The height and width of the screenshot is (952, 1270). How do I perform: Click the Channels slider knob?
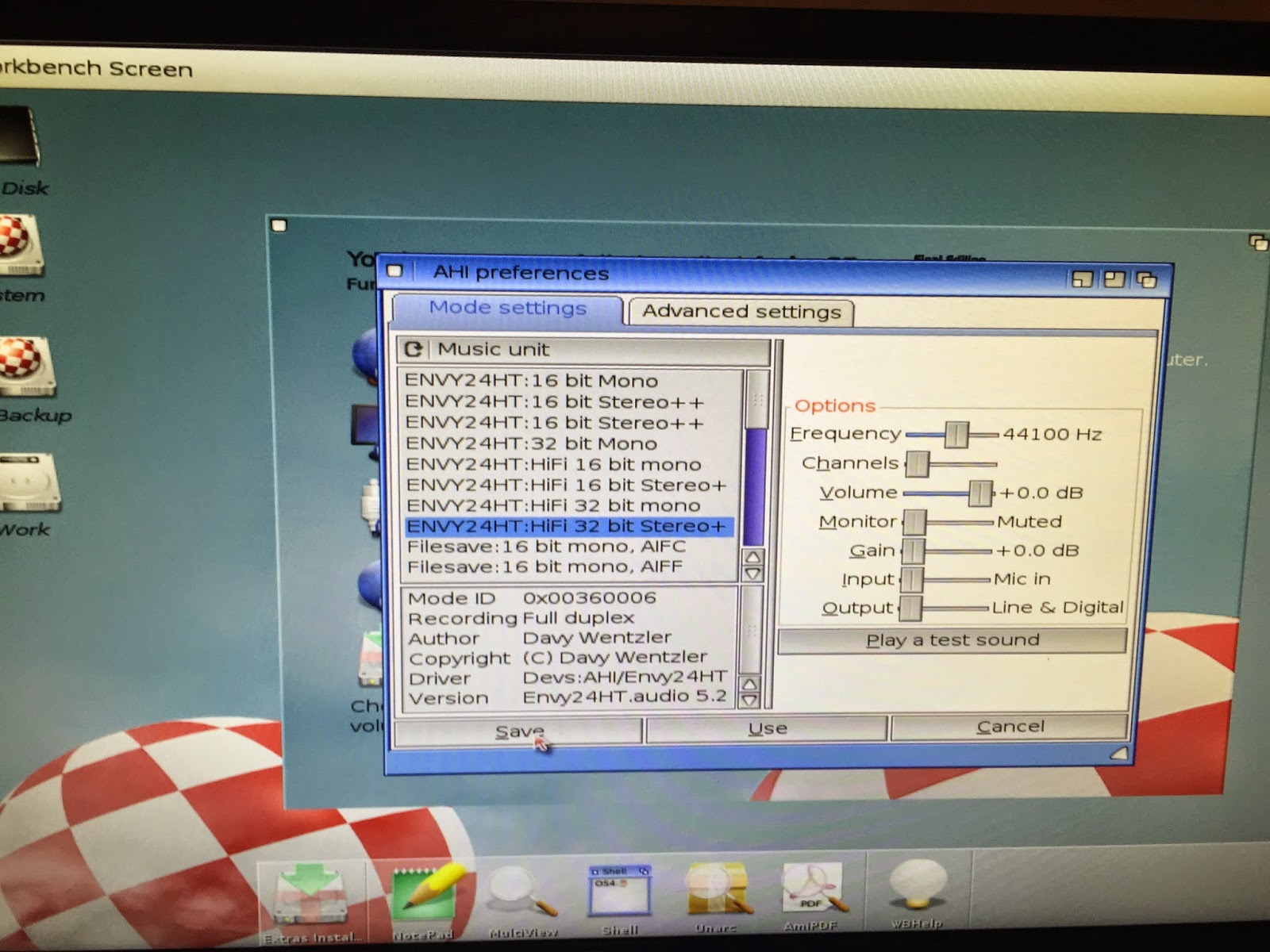pos(918,464)
